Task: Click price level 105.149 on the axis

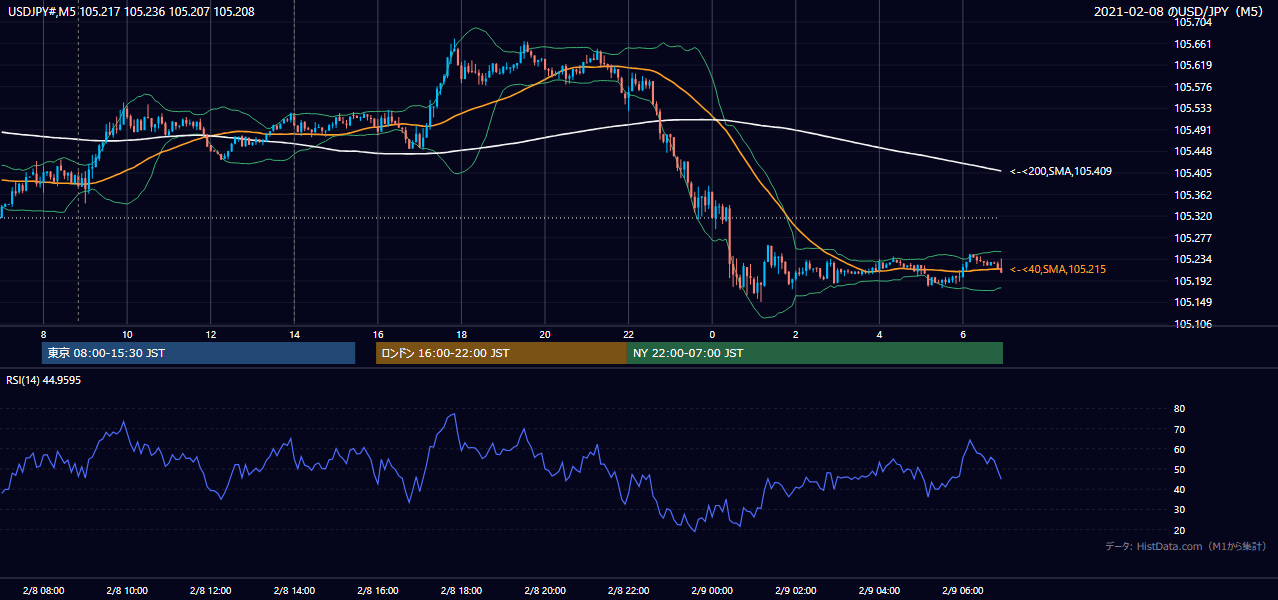Action: click(1193, 302)
